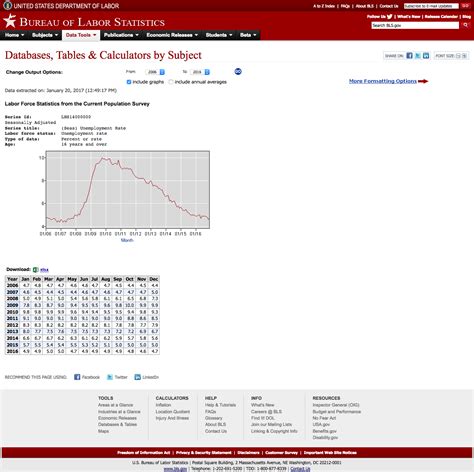Open About BLS link in top bar
Viewport: 474px width, 472px height.
tap(364, 6)
